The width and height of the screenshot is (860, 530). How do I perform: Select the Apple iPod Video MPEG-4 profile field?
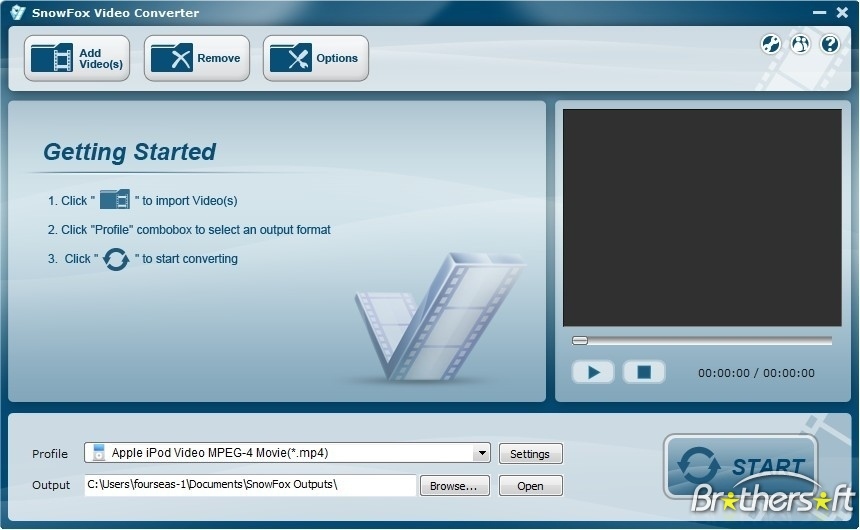[287, 453]
